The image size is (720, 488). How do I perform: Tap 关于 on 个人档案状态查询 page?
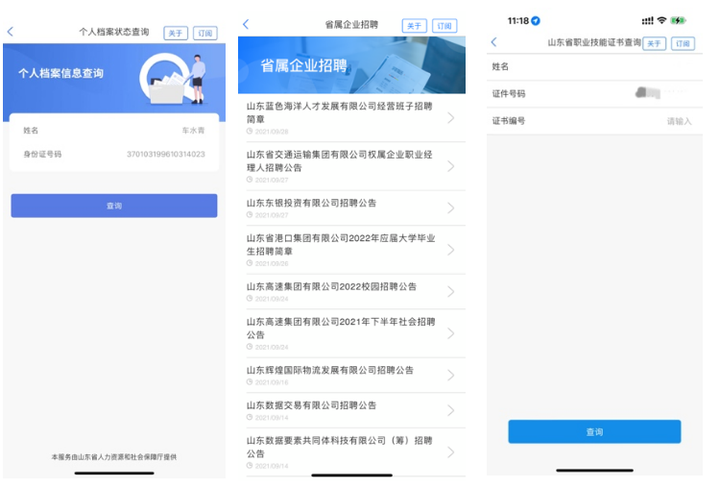[176, 33]
